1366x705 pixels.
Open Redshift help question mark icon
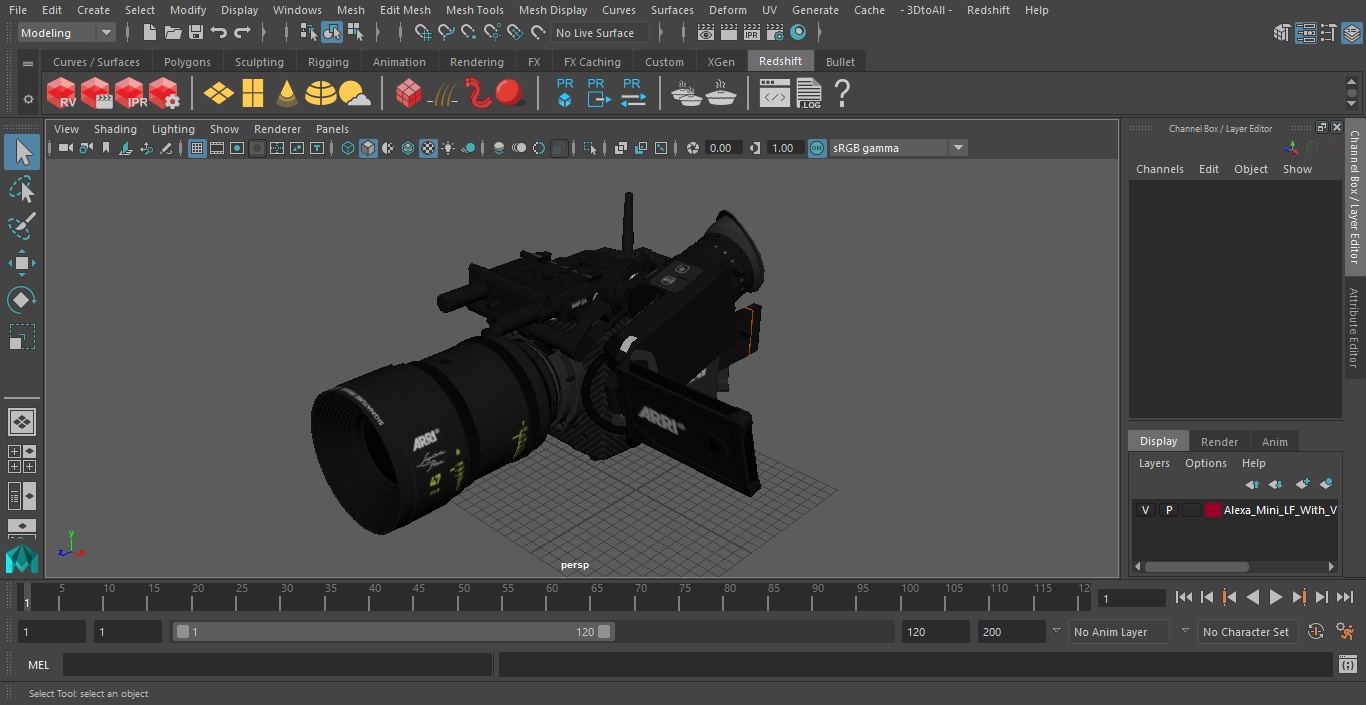click(x=842, y=94)
